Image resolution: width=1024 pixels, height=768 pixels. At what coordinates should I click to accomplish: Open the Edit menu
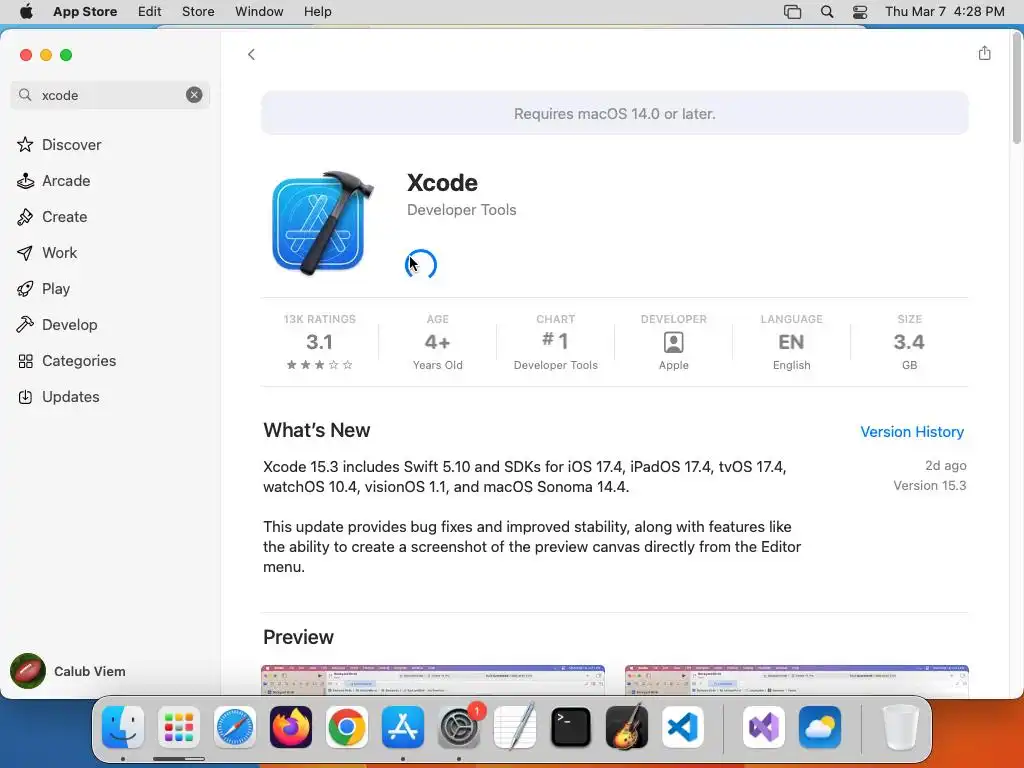[x=150, y=12]
